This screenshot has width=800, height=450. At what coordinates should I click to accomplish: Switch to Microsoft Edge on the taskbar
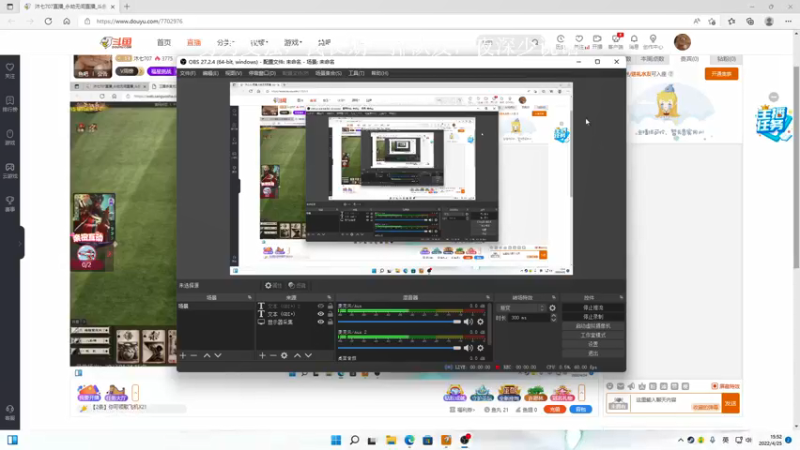click(x=409, y=440)
